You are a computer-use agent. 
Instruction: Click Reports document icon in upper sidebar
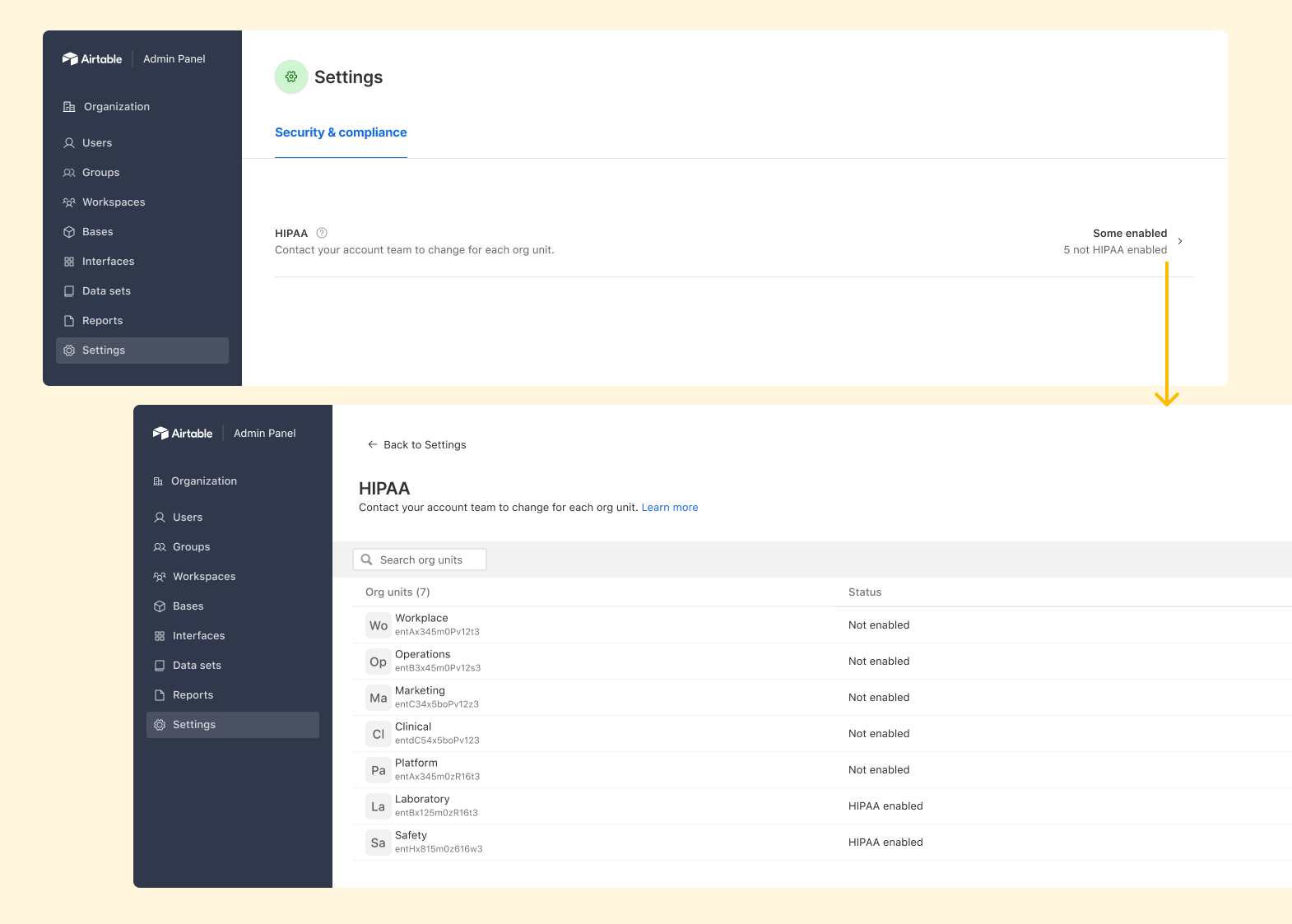[x=69, y=321]
